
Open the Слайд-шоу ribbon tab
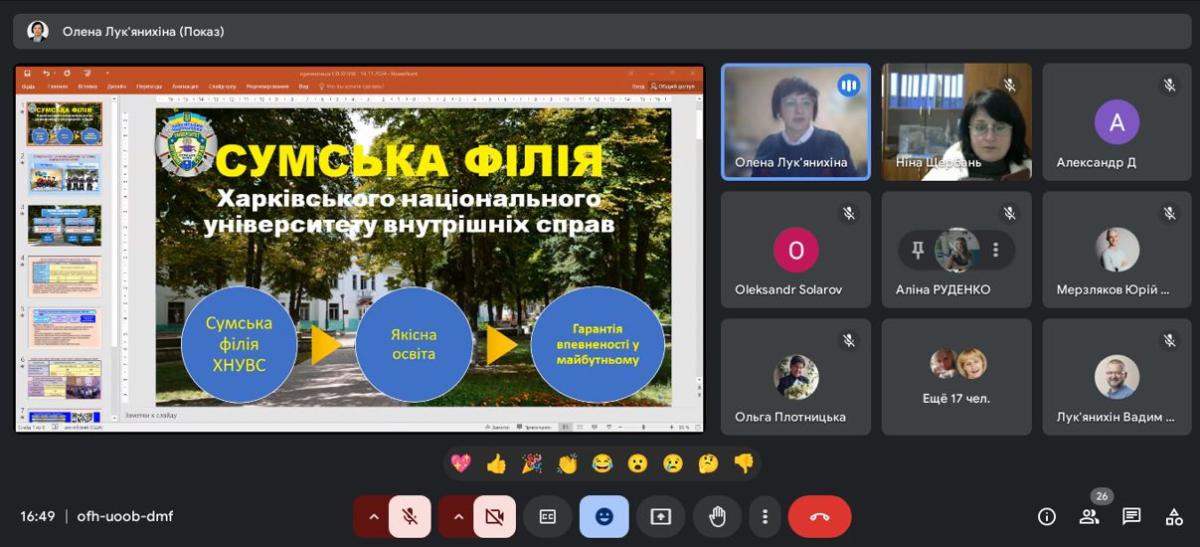(221, 87)
